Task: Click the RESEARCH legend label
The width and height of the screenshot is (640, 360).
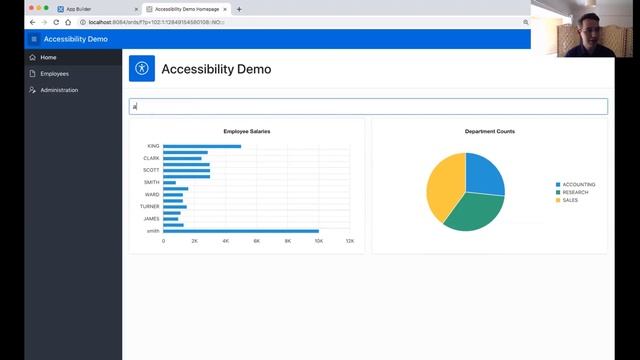Action: (576, 192)
